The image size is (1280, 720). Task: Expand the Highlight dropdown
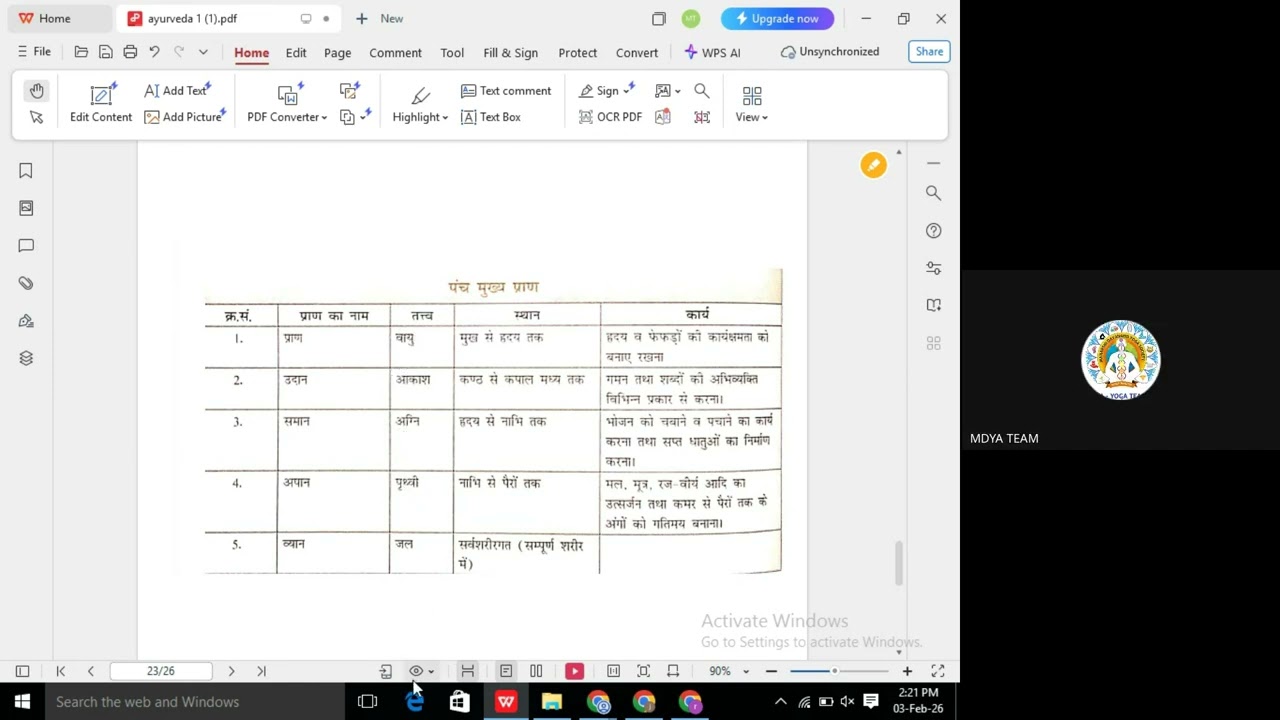pos(420,103)
